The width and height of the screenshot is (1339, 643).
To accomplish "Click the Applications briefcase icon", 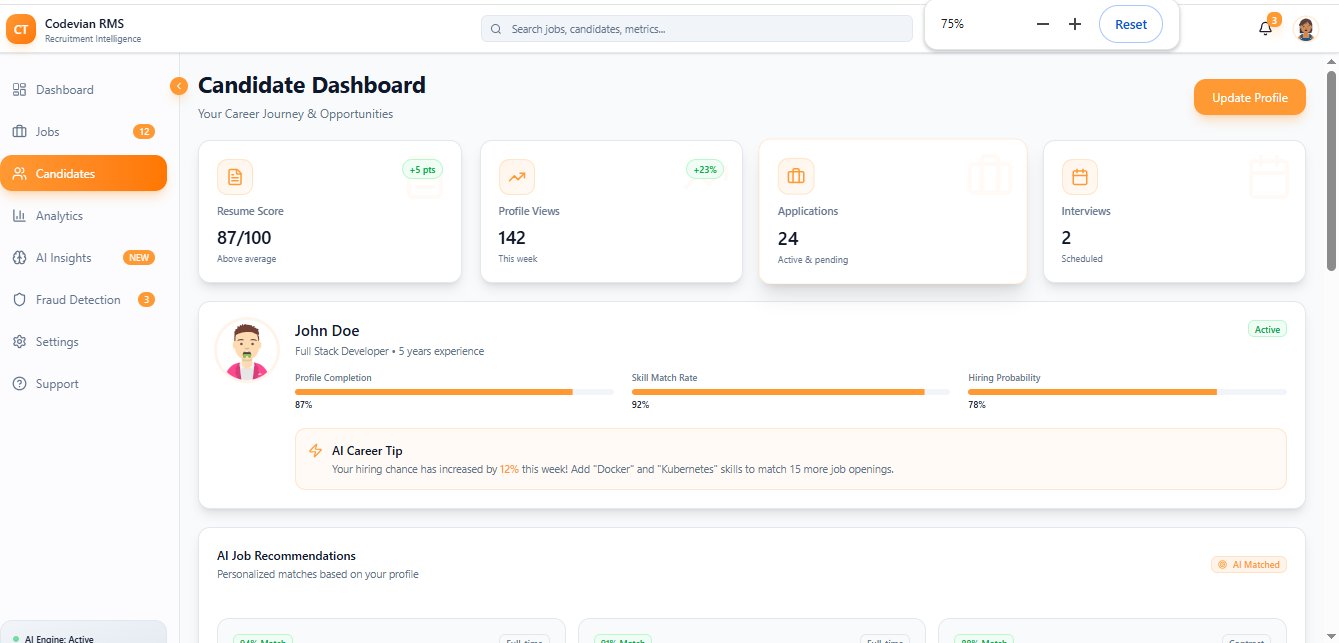I will (796, 177).
